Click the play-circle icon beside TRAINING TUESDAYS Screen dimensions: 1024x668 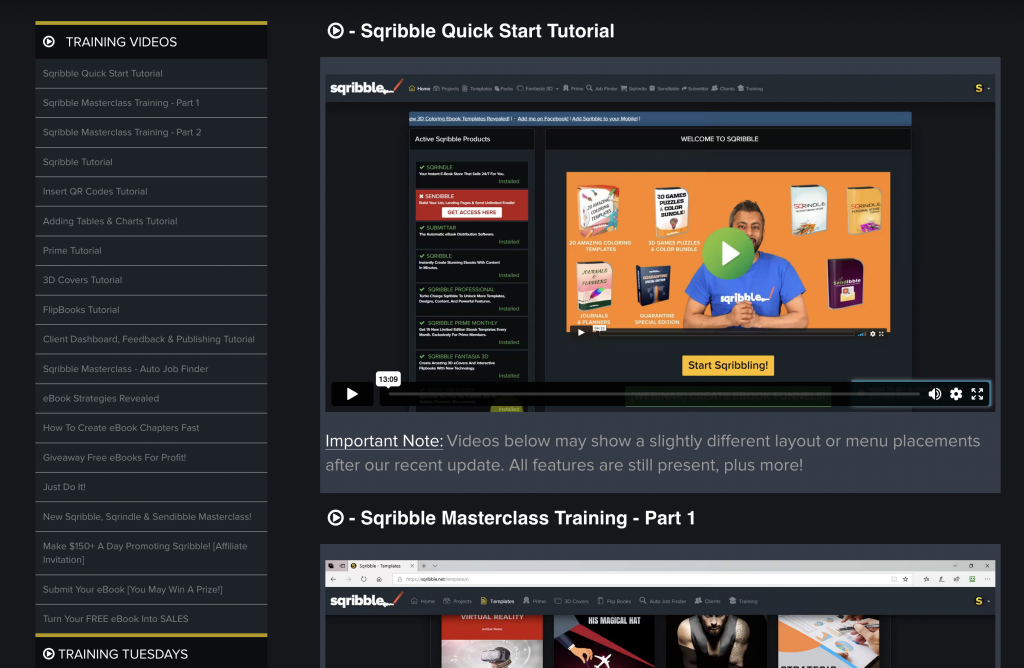pos(49,654)
